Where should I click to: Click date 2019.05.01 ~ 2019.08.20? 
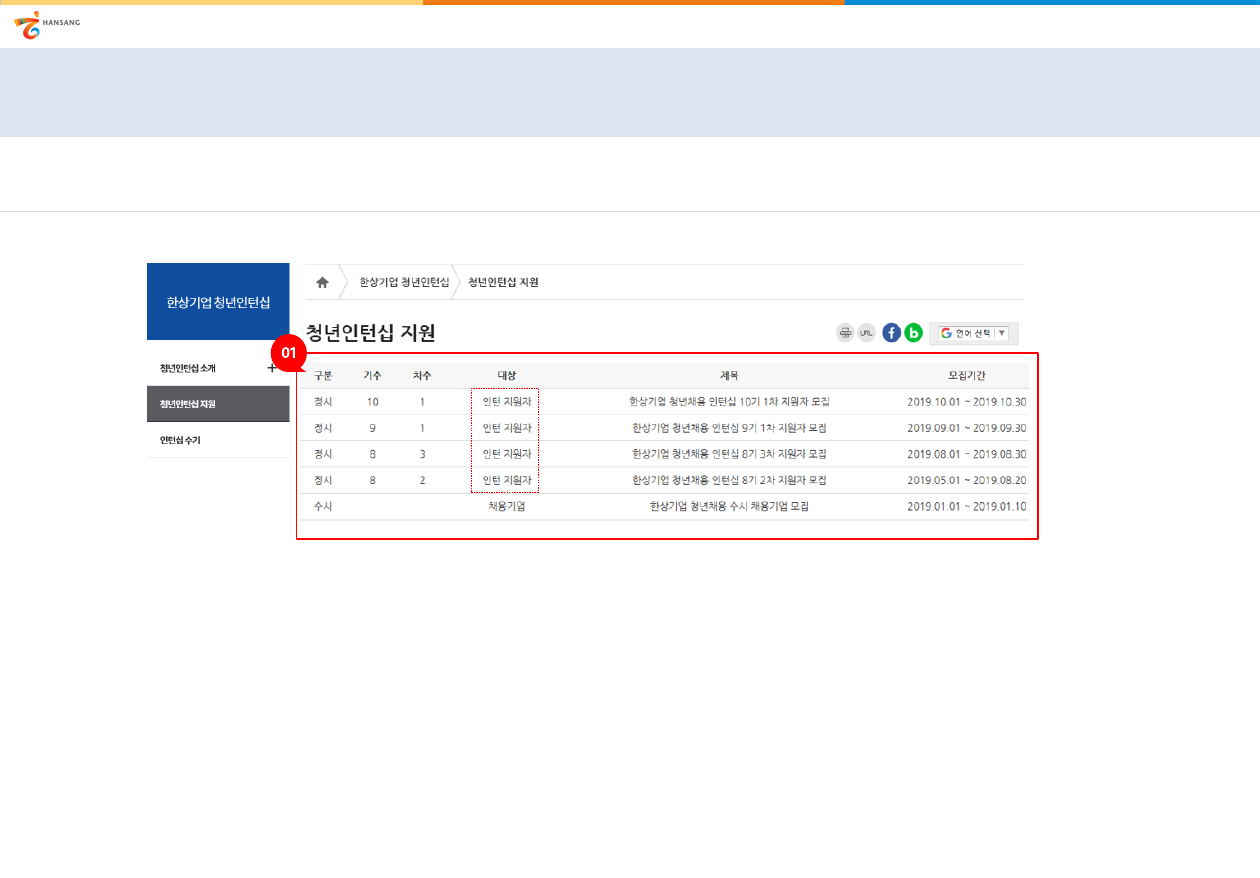967,480
